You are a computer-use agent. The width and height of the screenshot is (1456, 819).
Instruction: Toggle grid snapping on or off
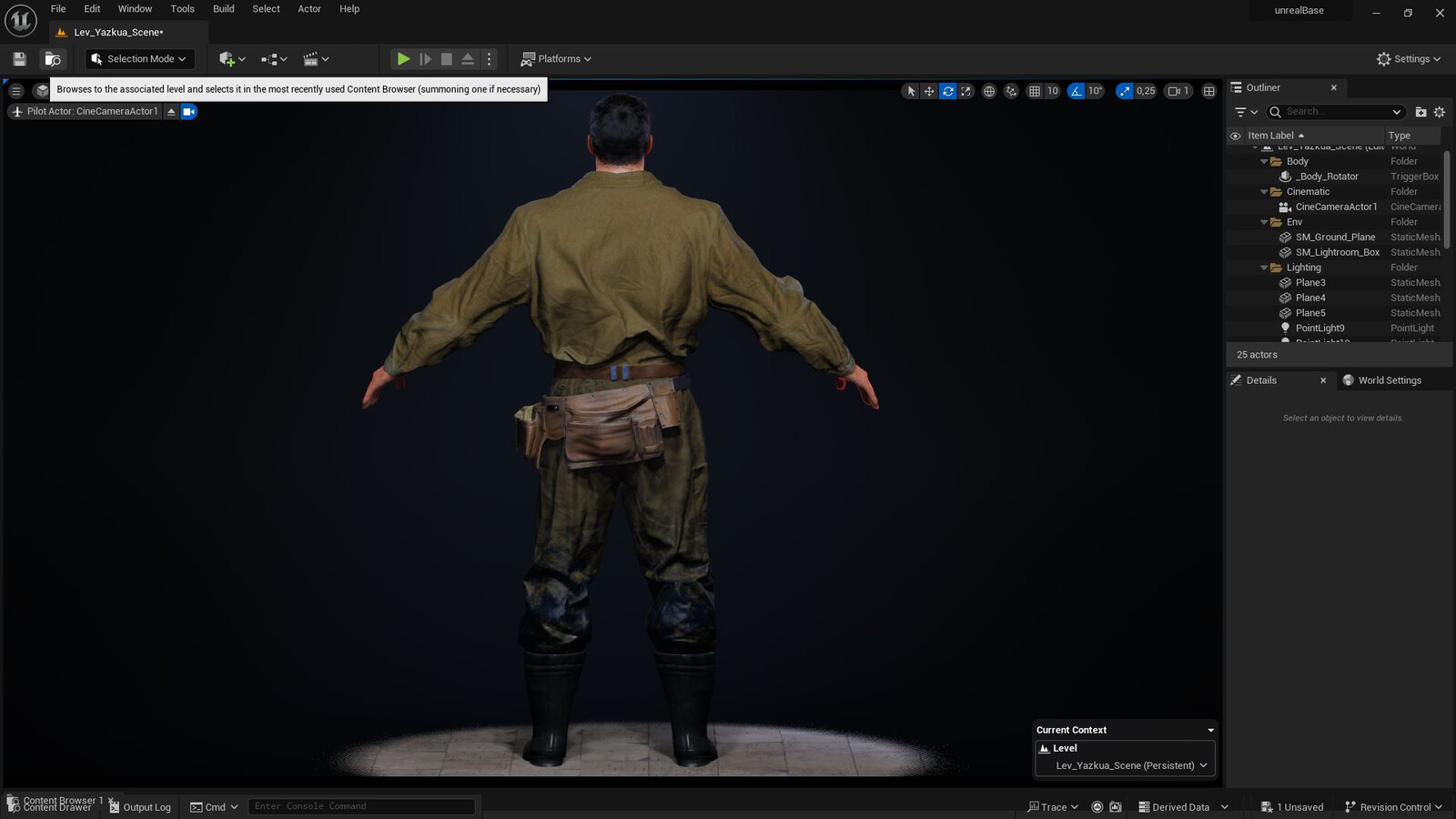coord(1035,91)
